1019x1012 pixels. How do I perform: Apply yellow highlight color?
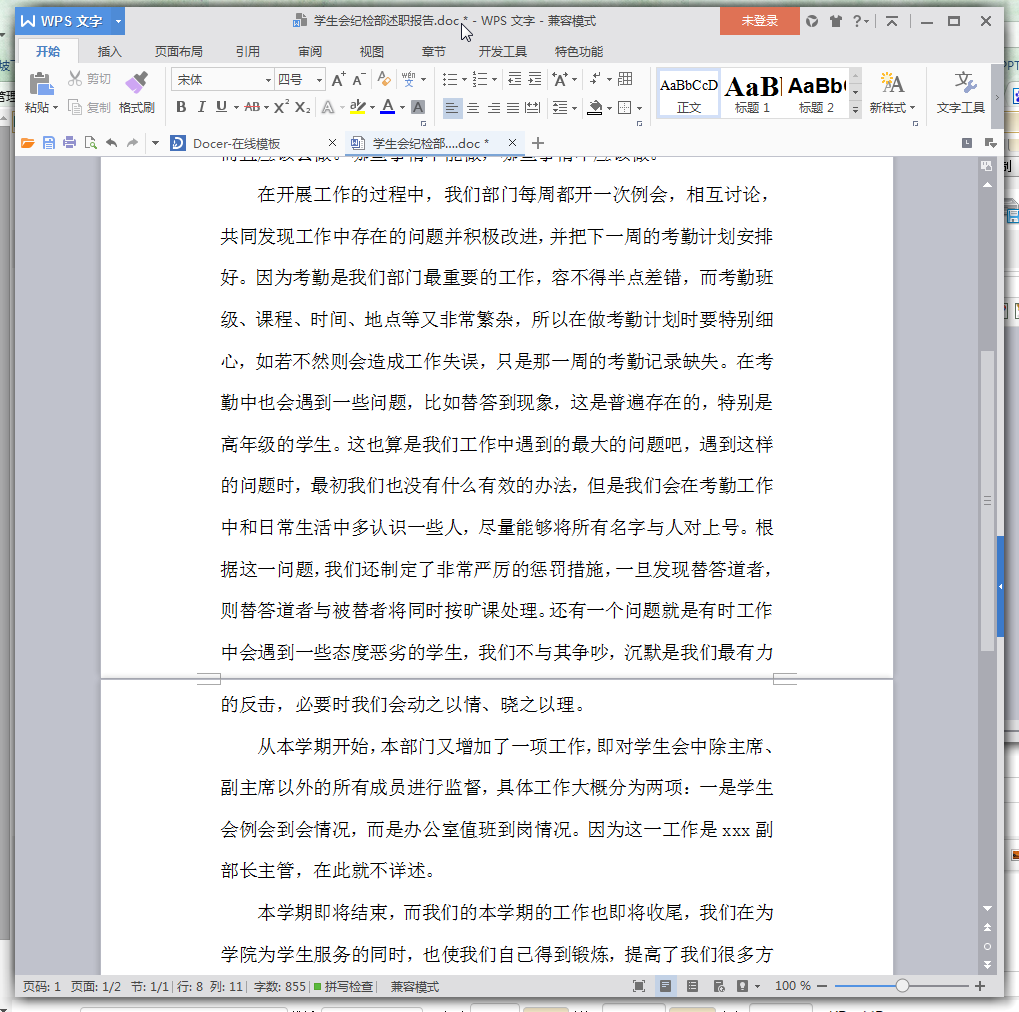[357, 107]
